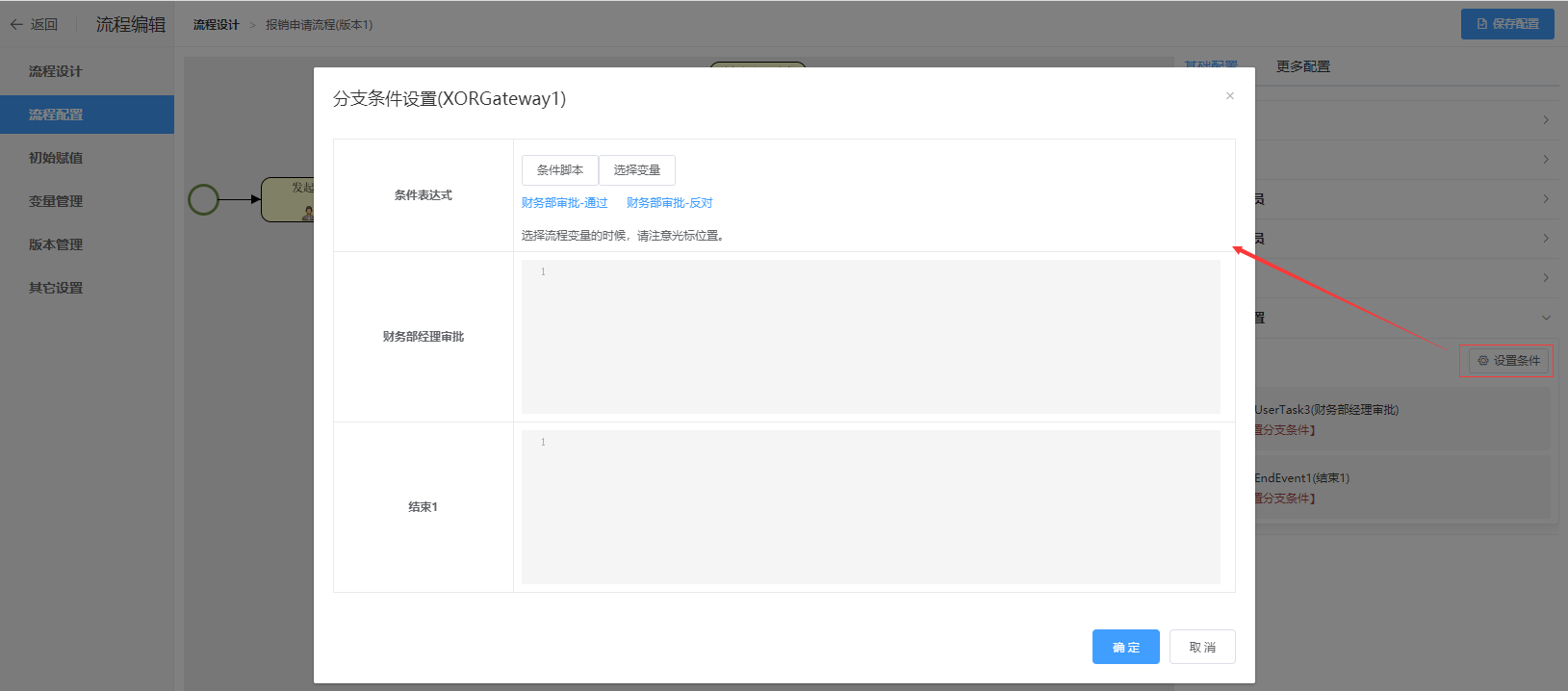Save with the 保存配置 button
Viewport: 1568px width, 691px height.
(1506, 24)
